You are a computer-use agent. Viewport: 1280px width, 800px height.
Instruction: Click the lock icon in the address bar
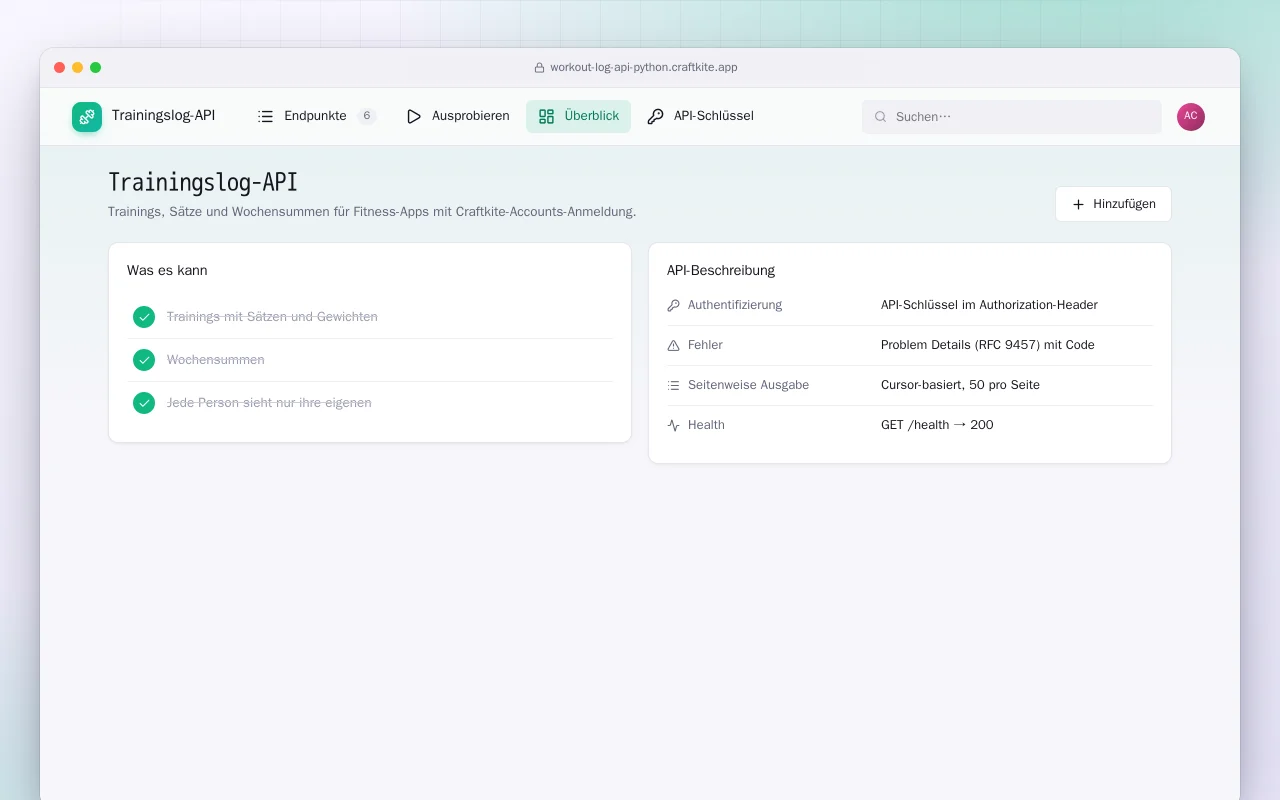pyautogui.click(x=540, y=68)
